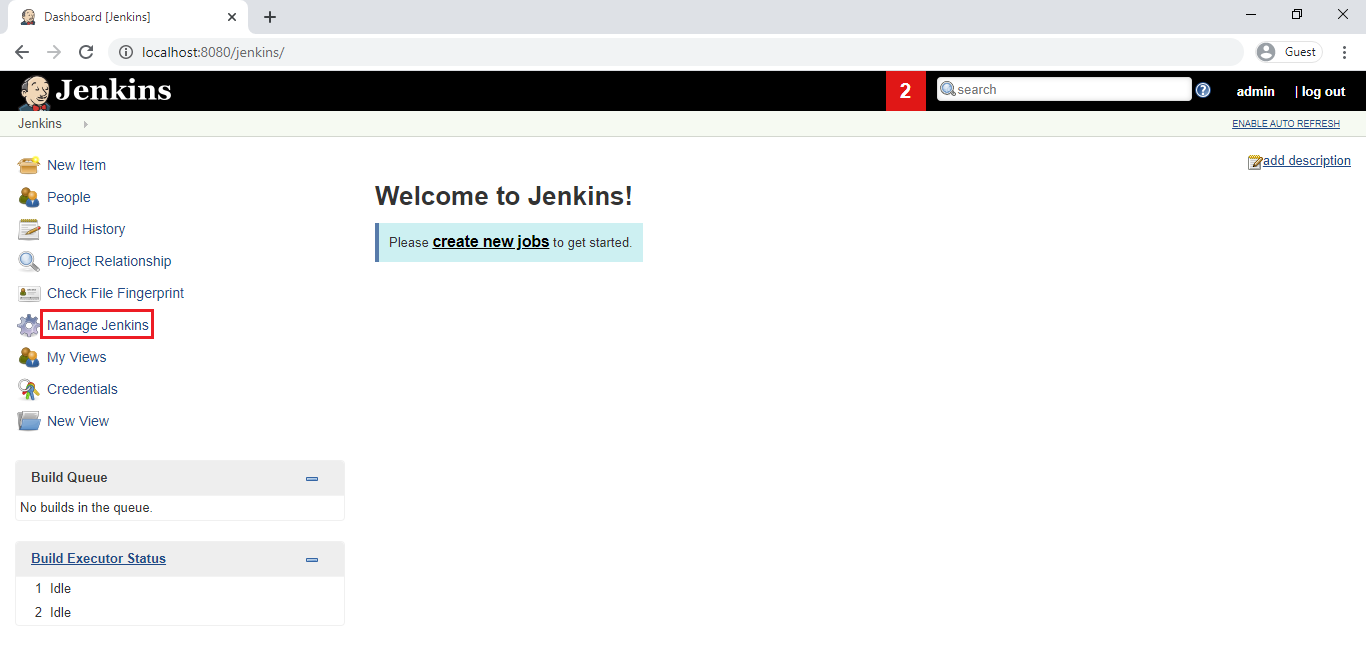Click the site information icon in address bar
Viewport: 1366px width, 647px height.
click(x=126, y=52)
